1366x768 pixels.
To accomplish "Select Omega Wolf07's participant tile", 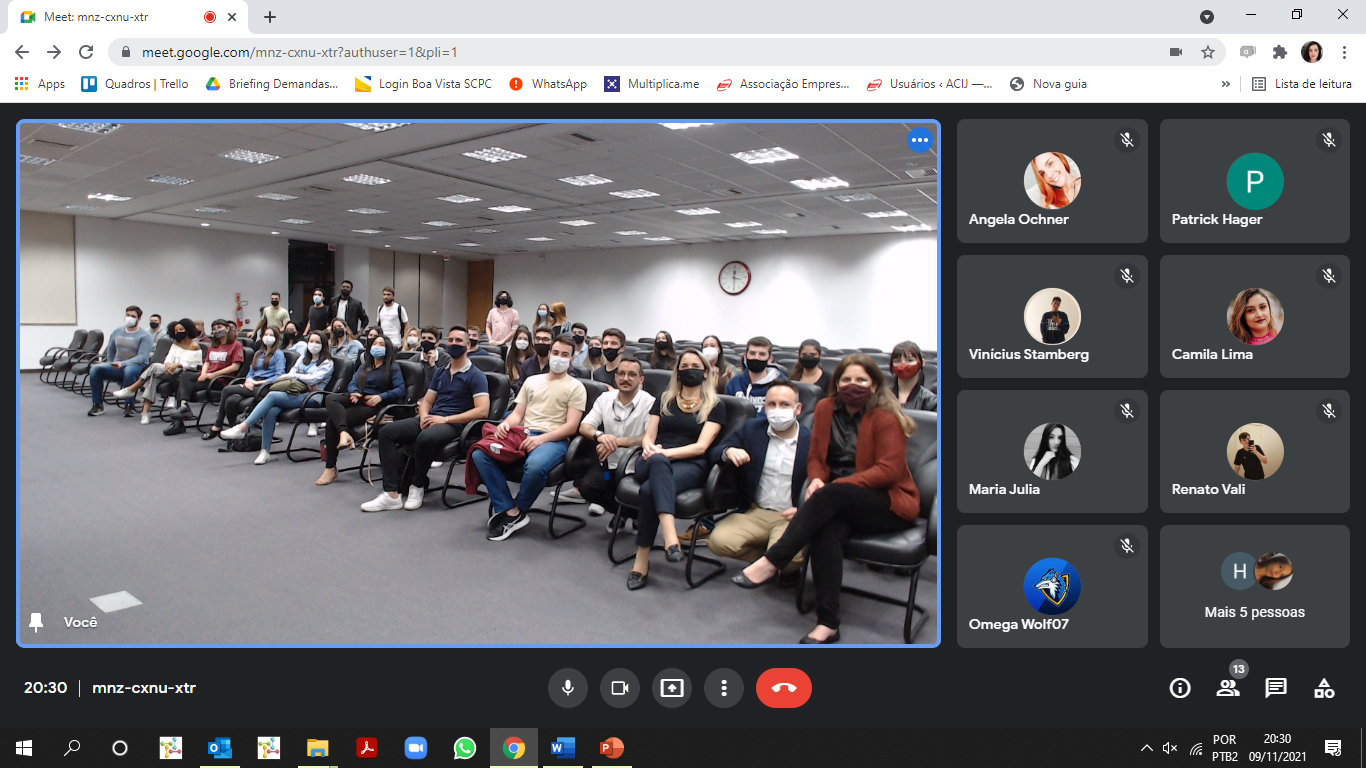I will tap(1052, 586).
